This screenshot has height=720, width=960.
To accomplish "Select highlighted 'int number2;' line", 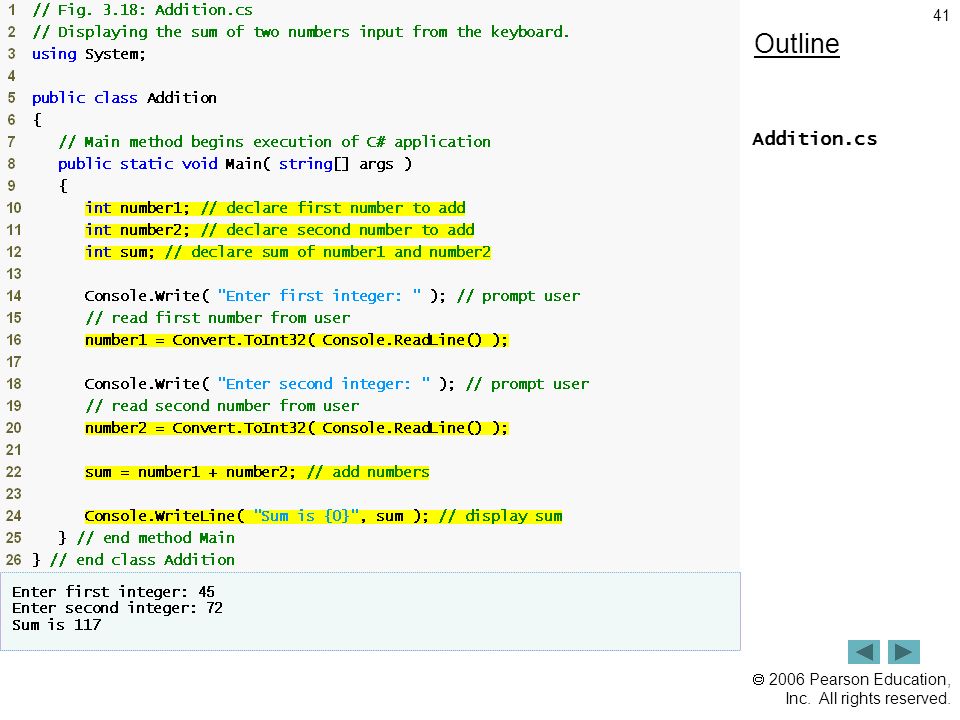I will point(280,230).
